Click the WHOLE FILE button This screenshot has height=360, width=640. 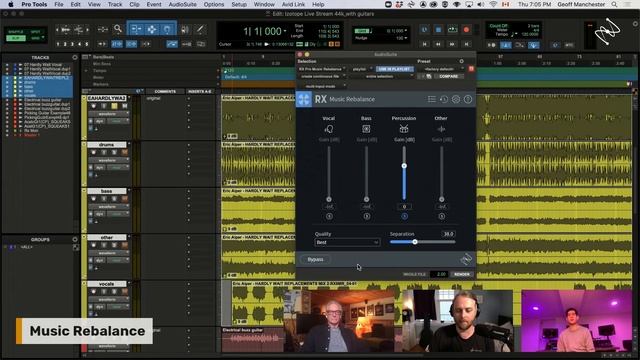click(x=414, y=274)
